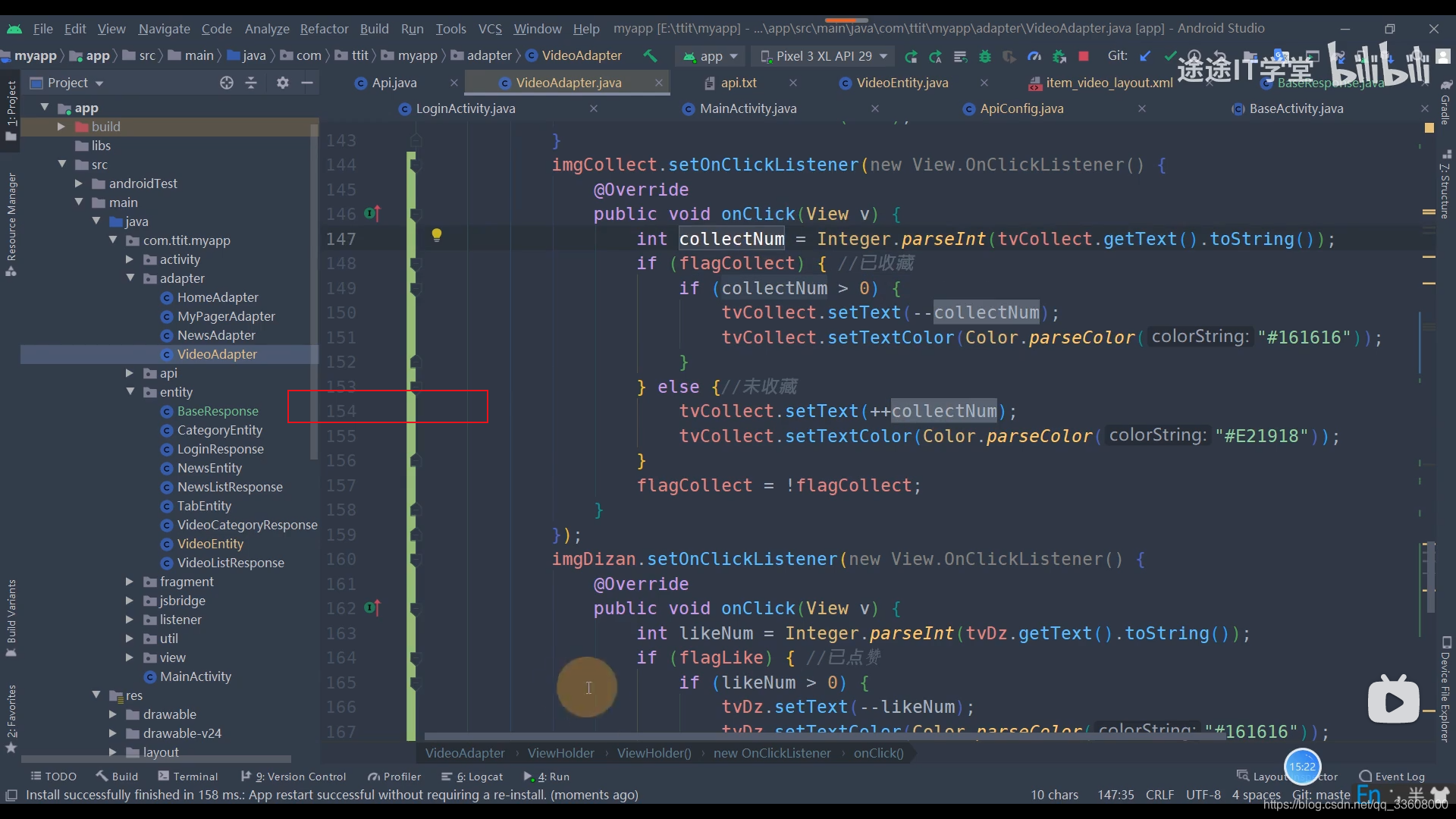
Task: Open 9: Version Control tool window
Action: [x=293, y=776]
